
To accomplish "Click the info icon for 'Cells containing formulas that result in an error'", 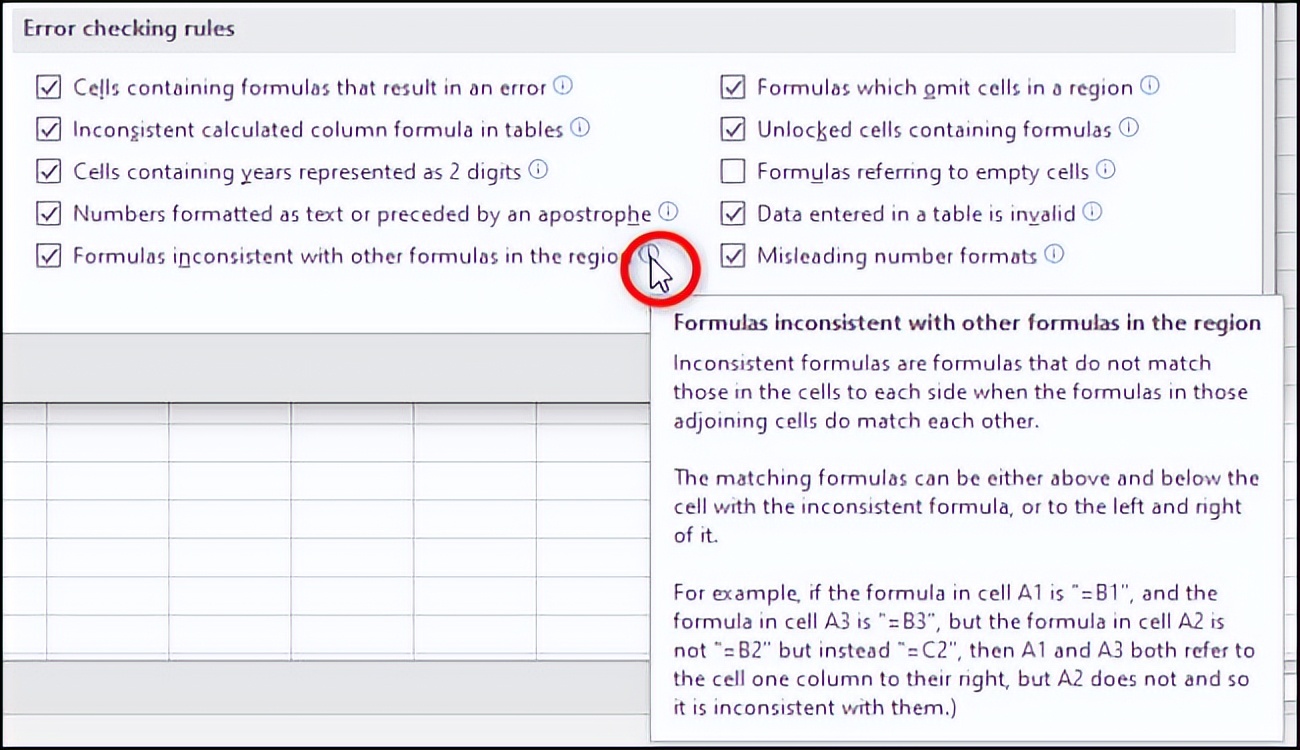I will click(563, 87).
